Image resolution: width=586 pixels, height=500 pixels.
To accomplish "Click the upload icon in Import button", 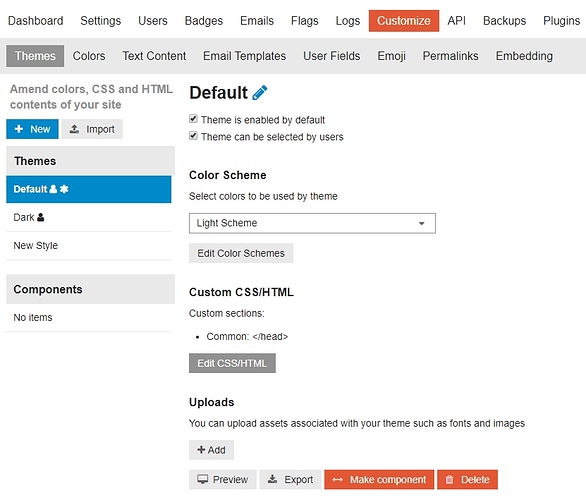I will 74,129.
